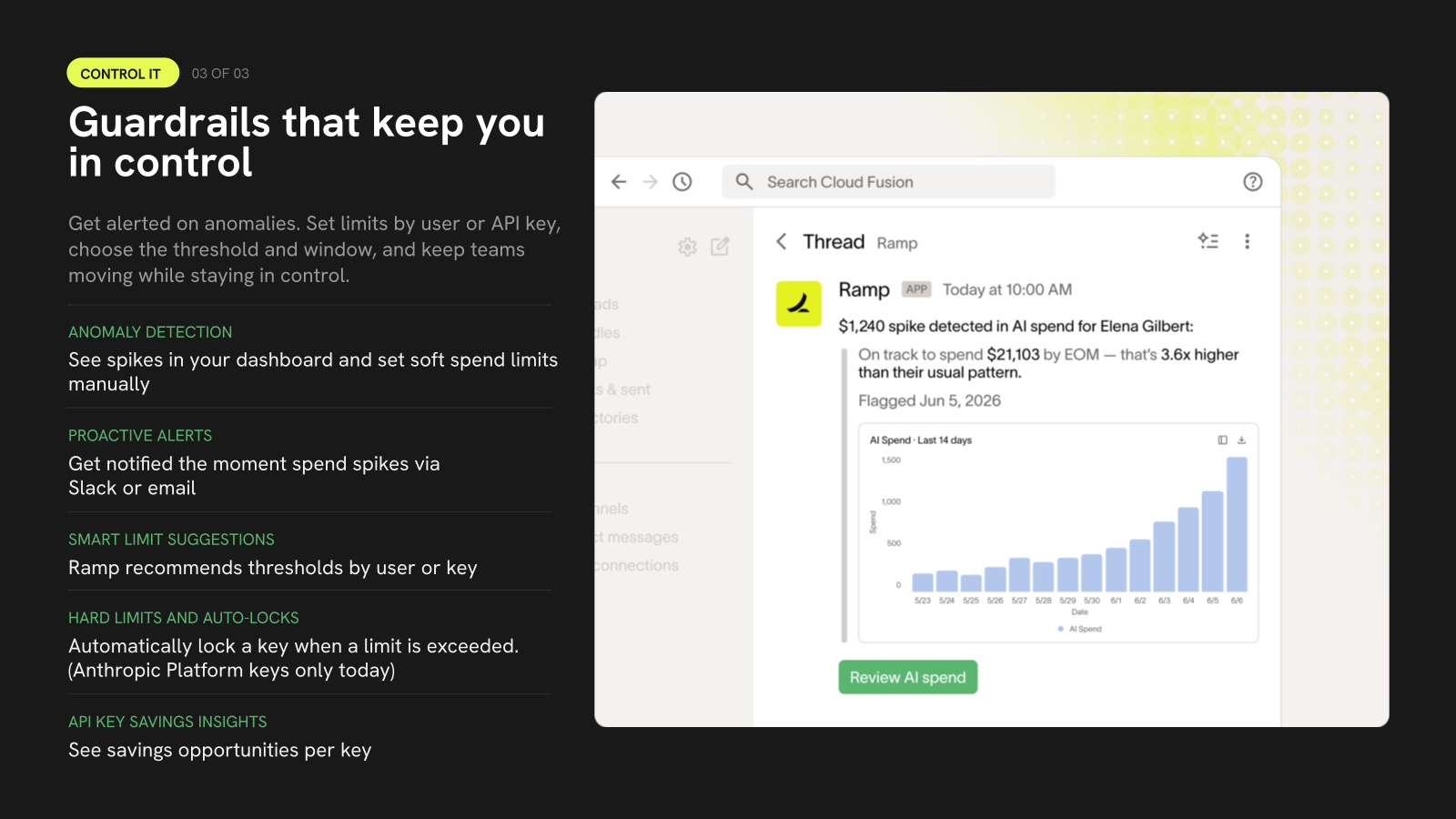Click the help question mark icon

click(x=1253, y=182)
